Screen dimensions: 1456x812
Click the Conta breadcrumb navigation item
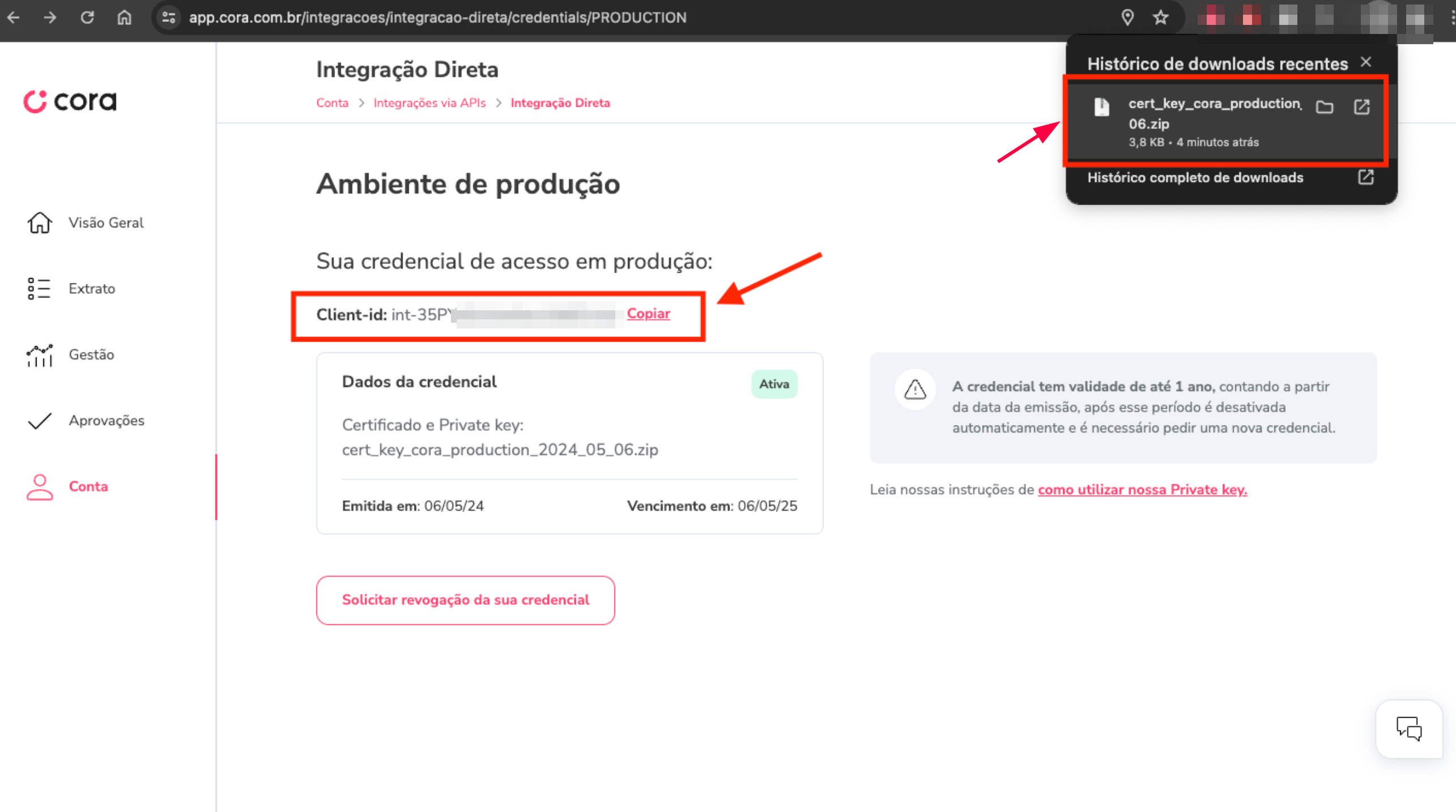click(332, 102)
